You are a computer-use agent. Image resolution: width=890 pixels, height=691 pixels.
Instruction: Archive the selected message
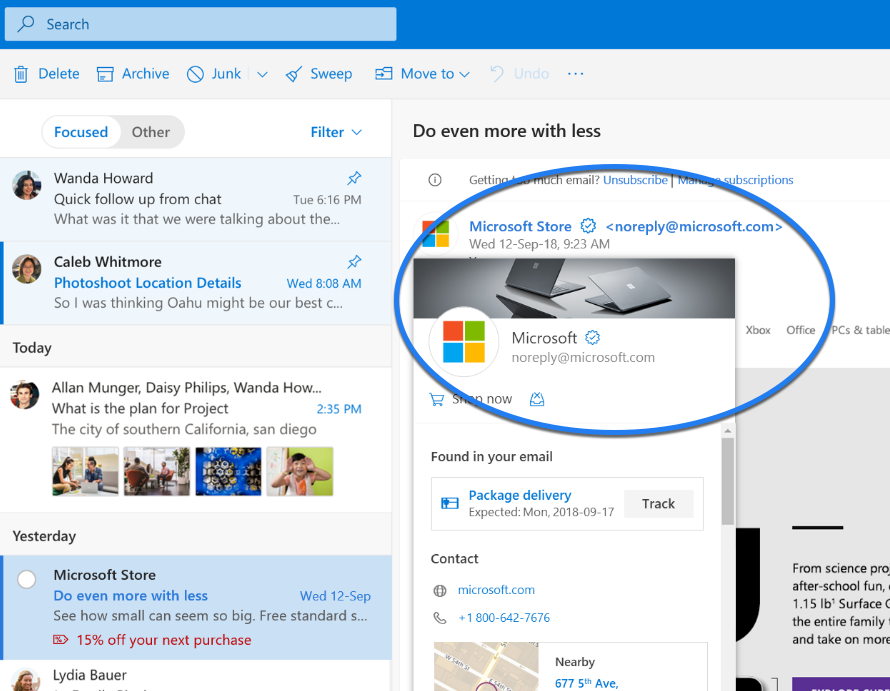coord(133,74)
